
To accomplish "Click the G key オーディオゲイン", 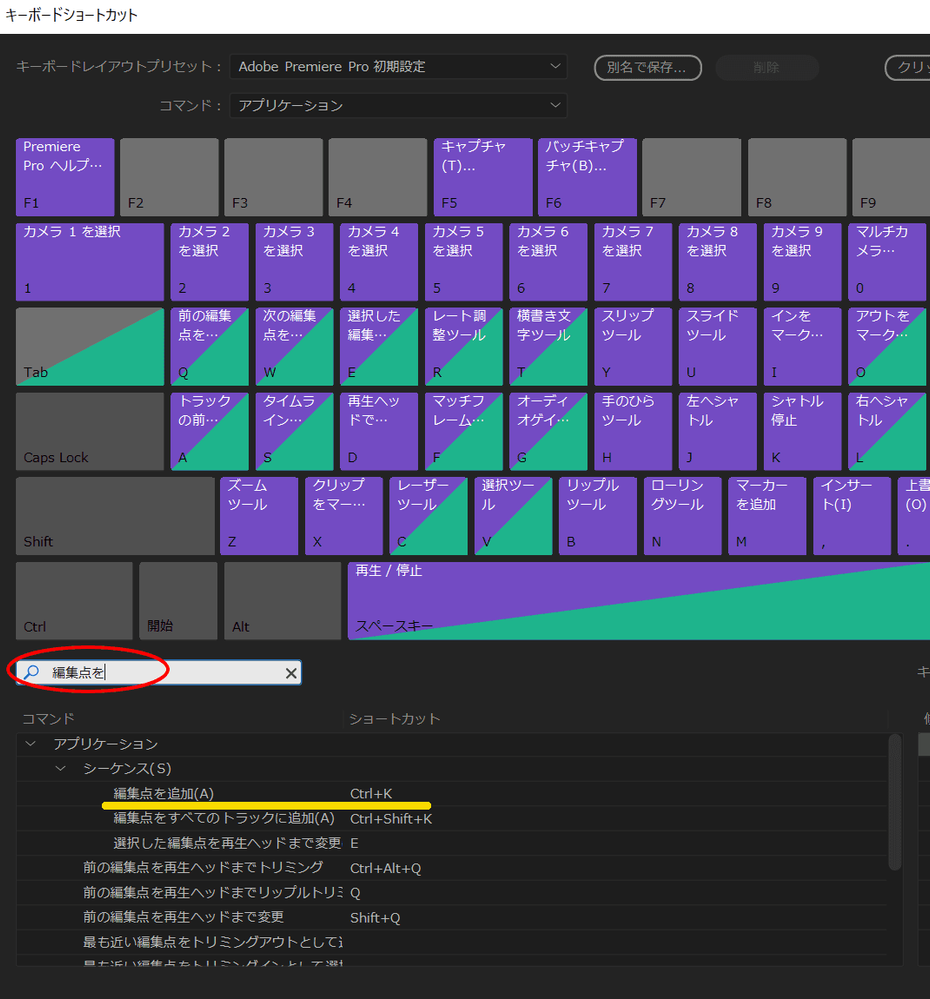I will (x=548, y=431).
